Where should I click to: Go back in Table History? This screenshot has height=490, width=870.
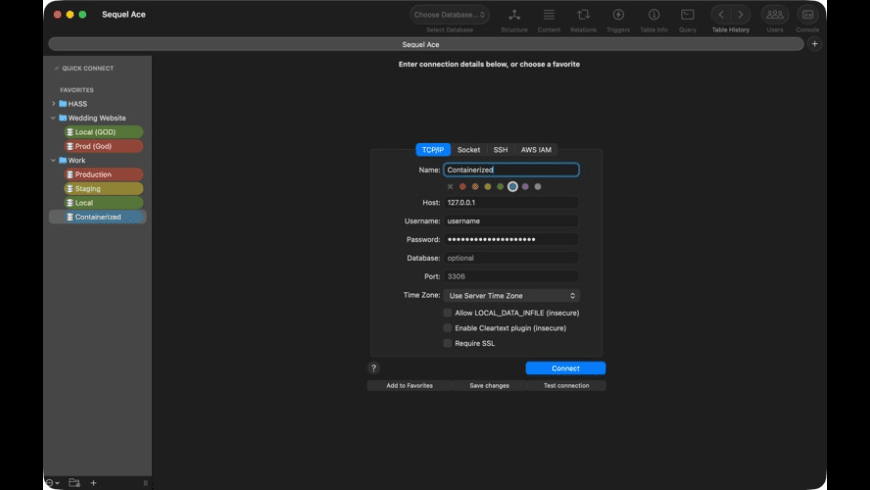click(721, 15)
